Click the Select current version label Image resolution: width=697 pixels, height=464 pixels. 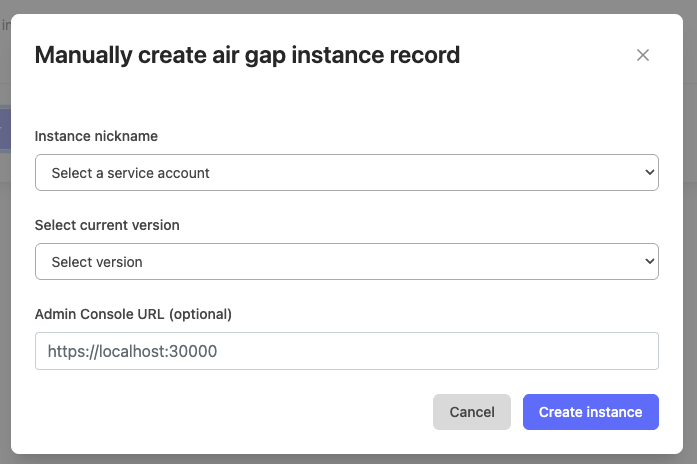click(x=107, y=225)
